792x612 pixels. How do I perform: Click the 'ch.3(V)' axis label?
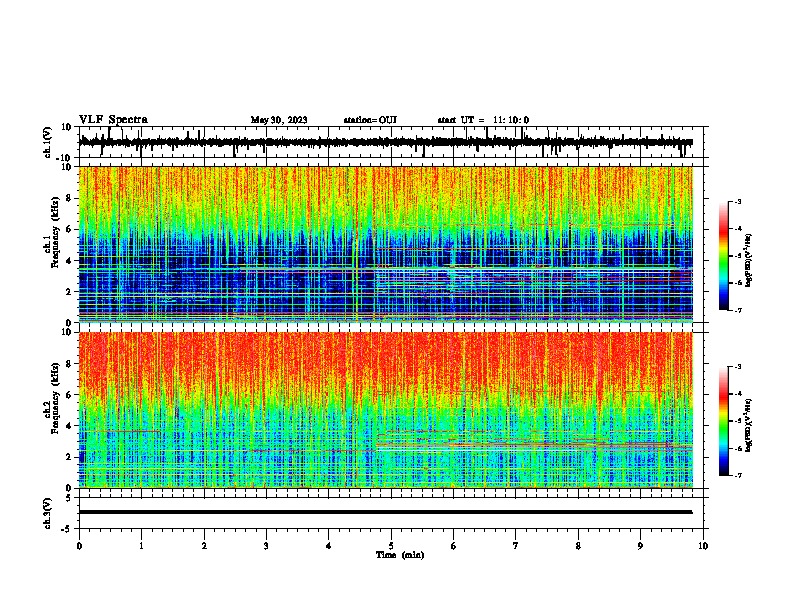[49, 513]
